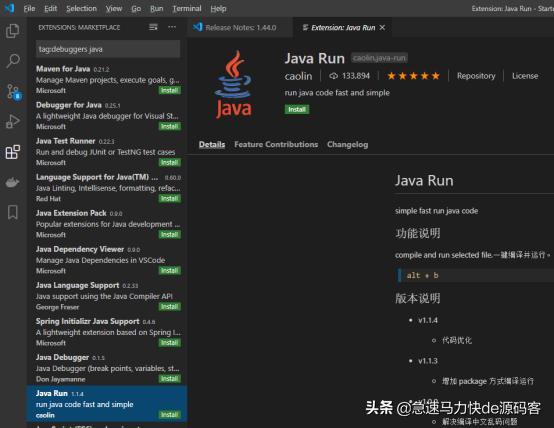Install Java Run from details page
Viewport: 554px width, 428px height.
coord(297,109)
